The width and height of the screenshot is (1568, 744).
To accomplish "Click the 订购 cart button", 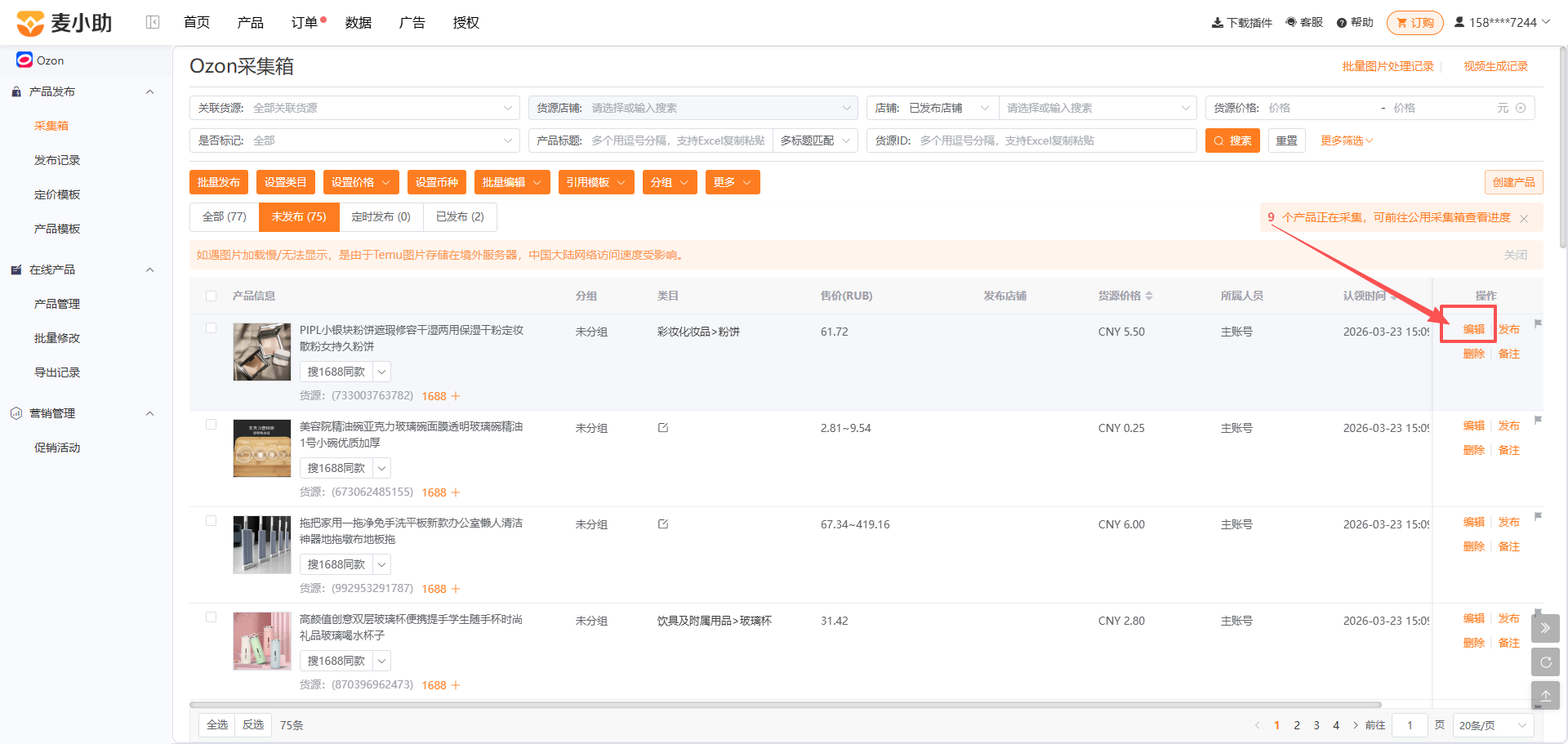I will pyautogui.click(x=1414, y=23).
